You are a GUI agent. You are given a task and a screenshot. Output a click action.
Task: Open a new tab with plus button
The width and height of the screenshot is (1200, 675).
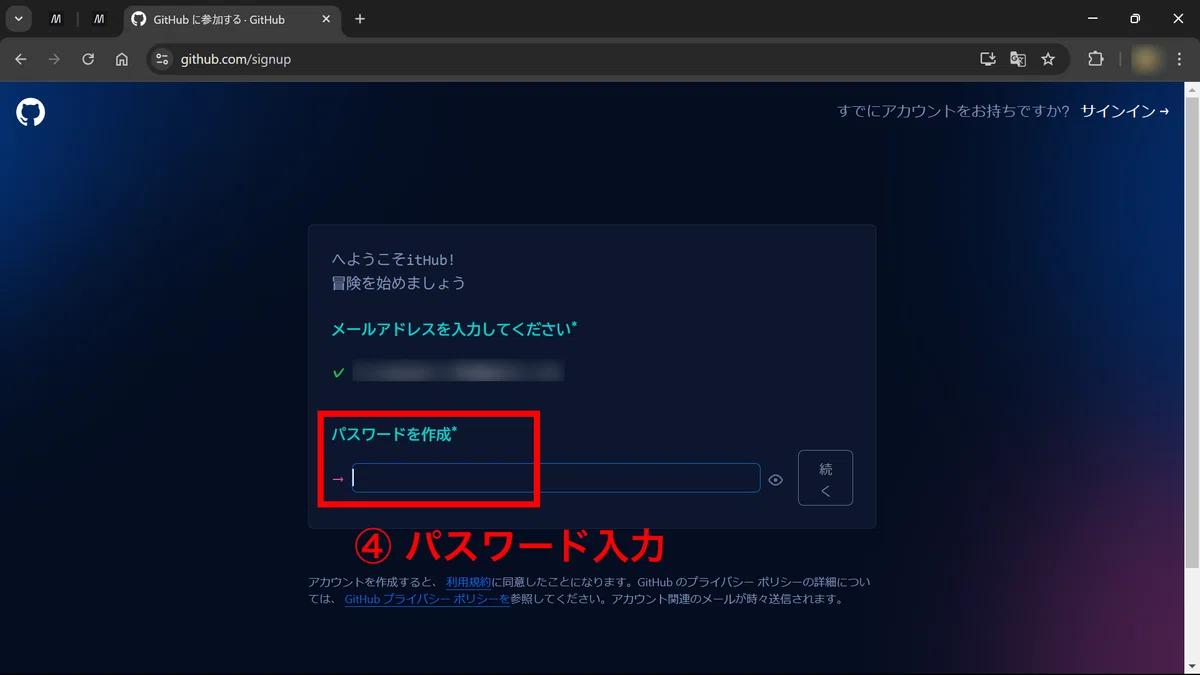coord(360,19)
